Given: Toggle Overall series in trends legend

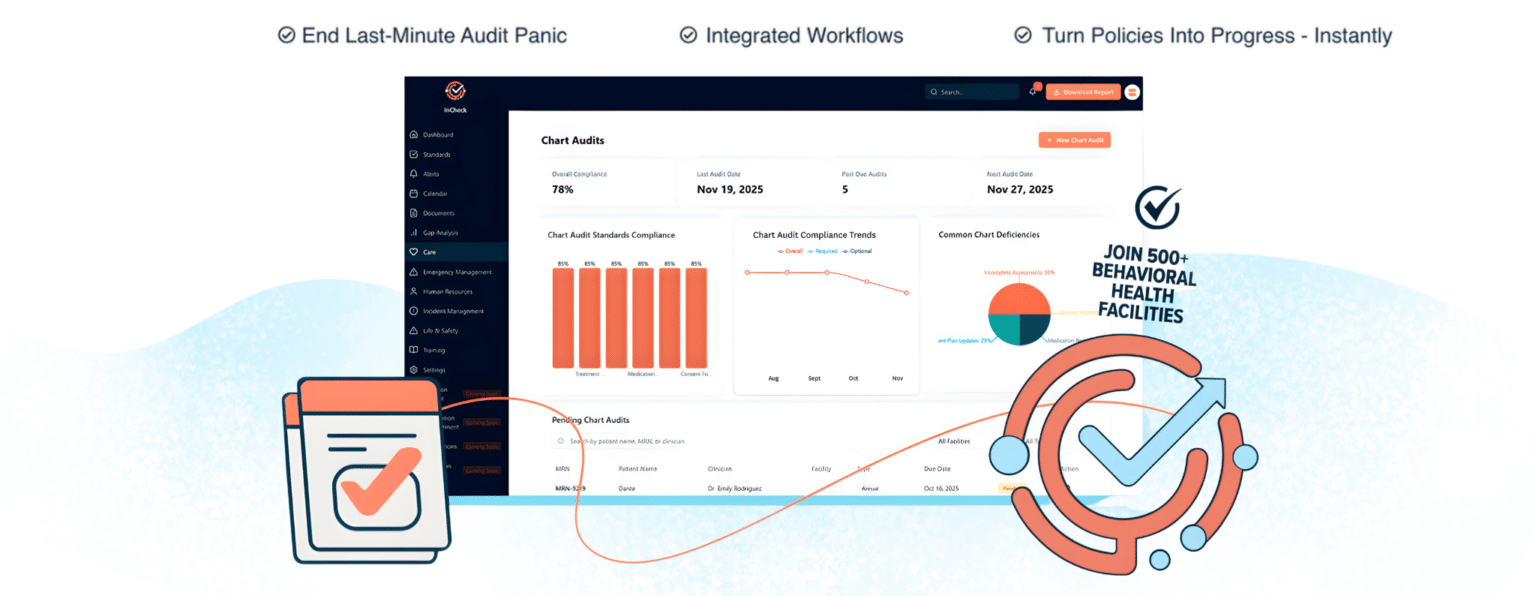Looking at the screenshot, I should coord(790,251).
